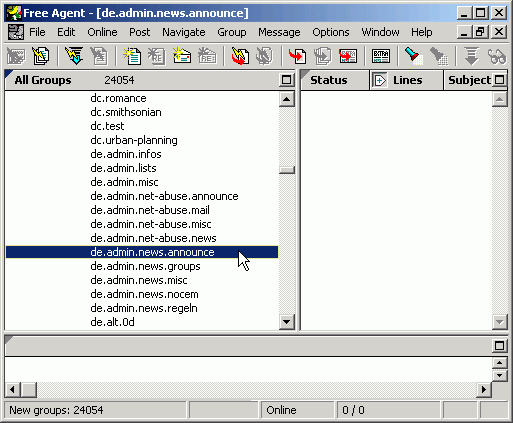The width and height of the screenshot is (513, 423).
Task: Maximize the message list pane
Action: pyautogui.click(x=500, y=80)
